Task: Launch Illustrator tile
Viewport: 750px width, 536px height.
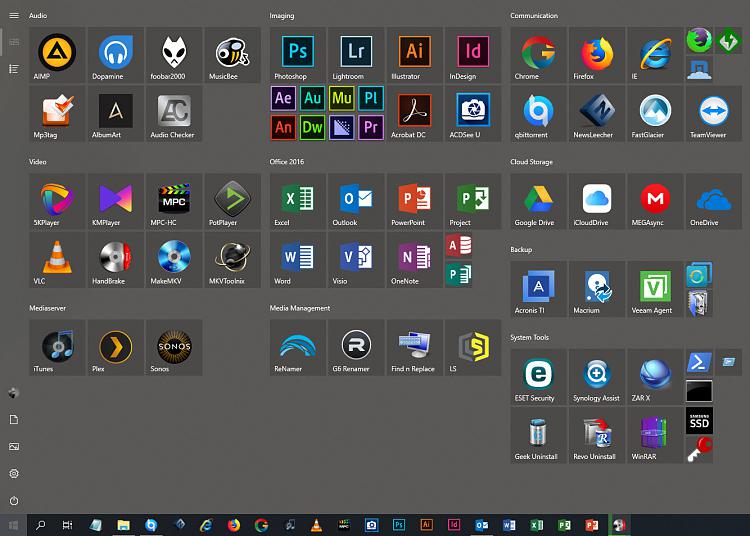Action: (415, 55)
